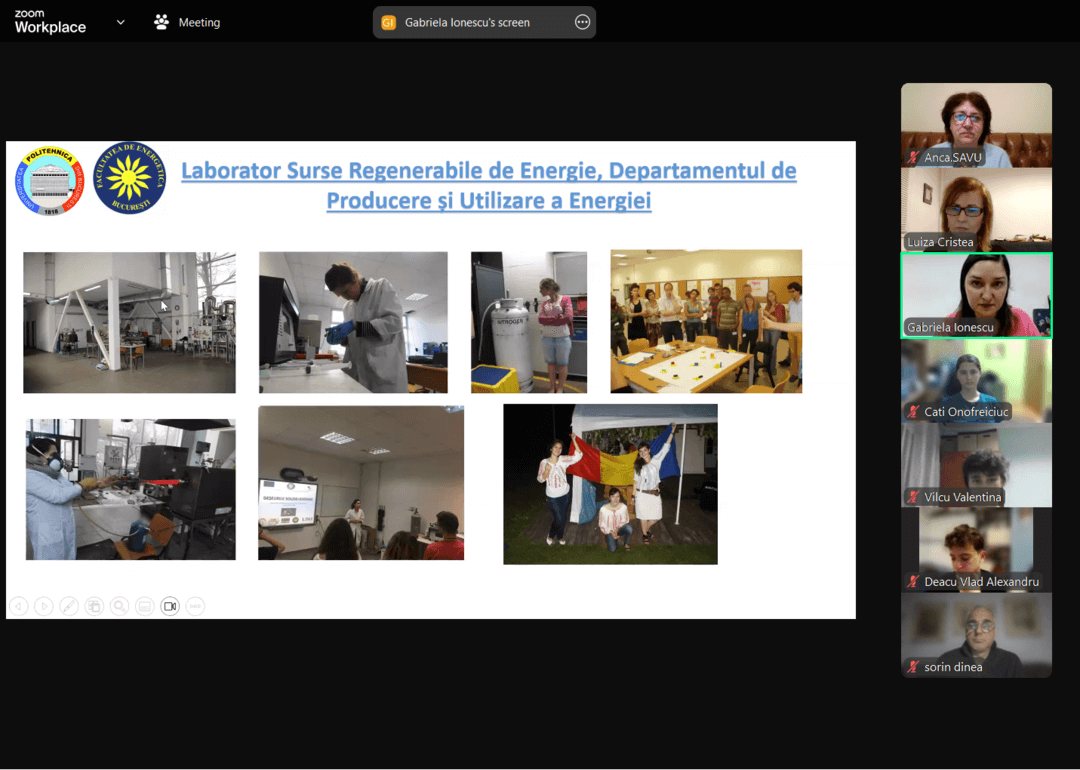
Task: Click the Zoom Workplace logo
Action: pyautogui.click(x=50, y=22)
